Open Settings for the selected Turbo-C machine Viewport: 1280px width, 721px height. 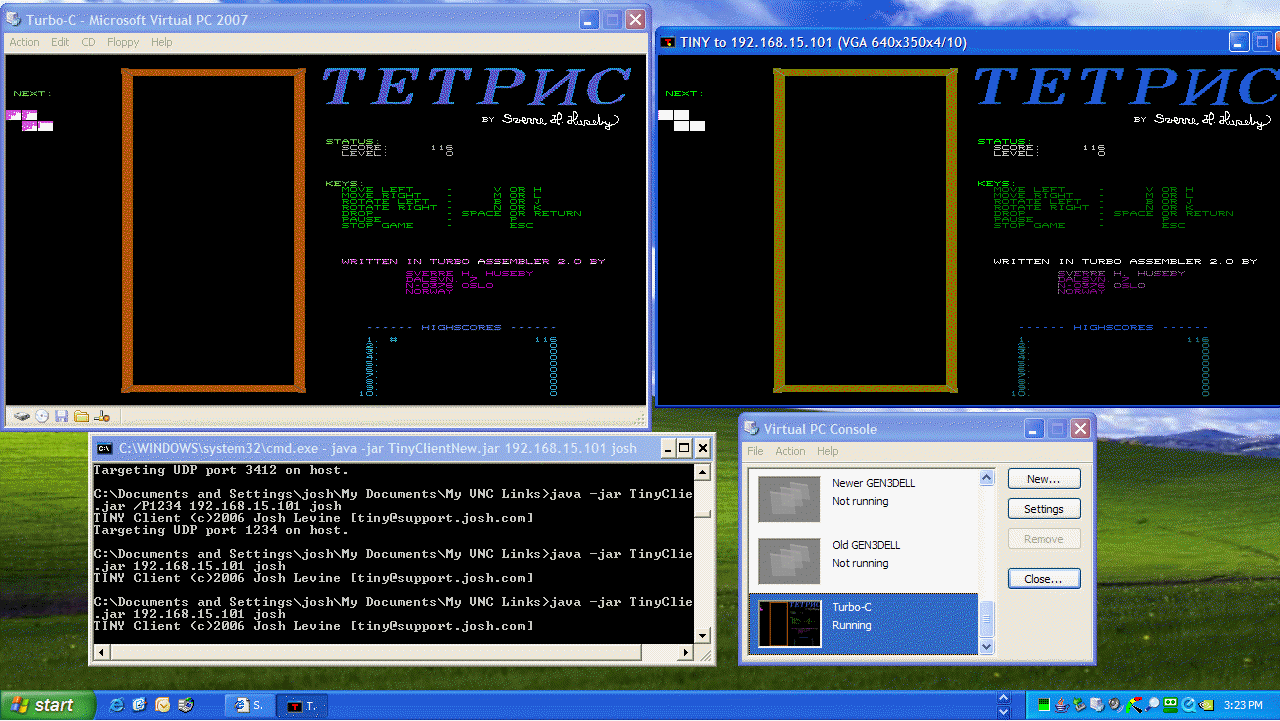tap(1044, 508)
